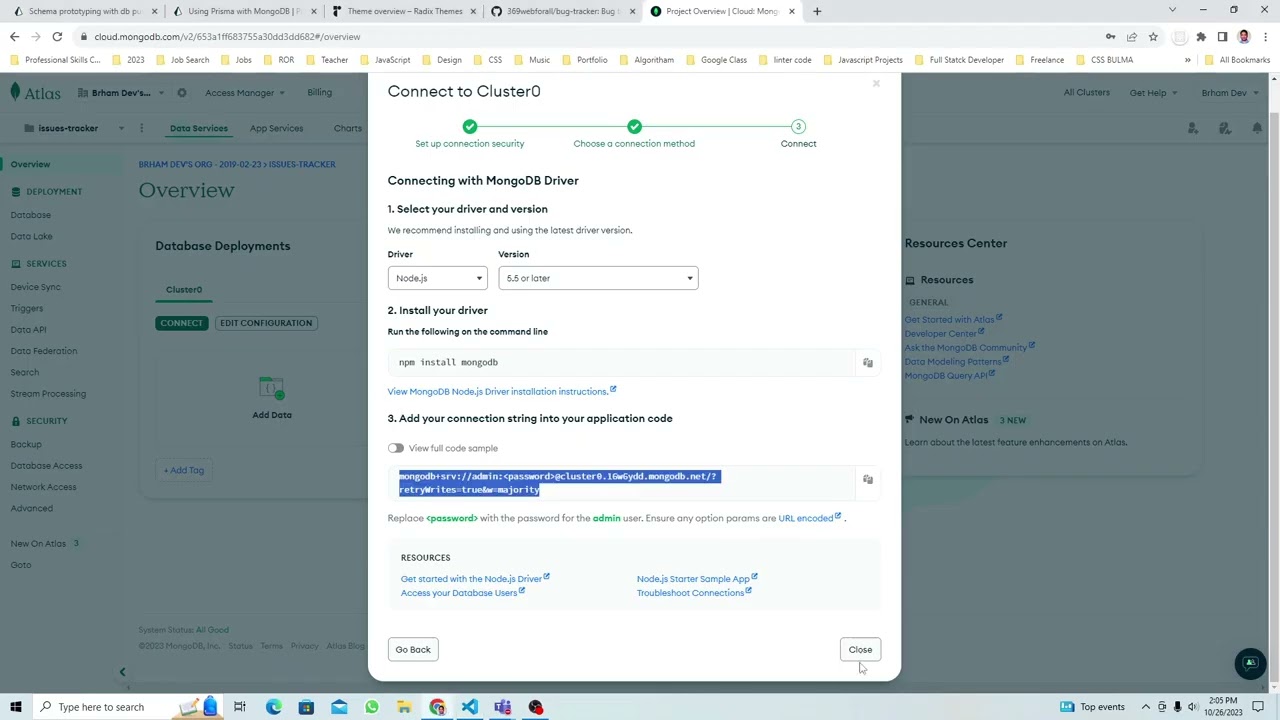Open invite user to project icon
Screen dimensions: 1280x720
coord(1193,128)
